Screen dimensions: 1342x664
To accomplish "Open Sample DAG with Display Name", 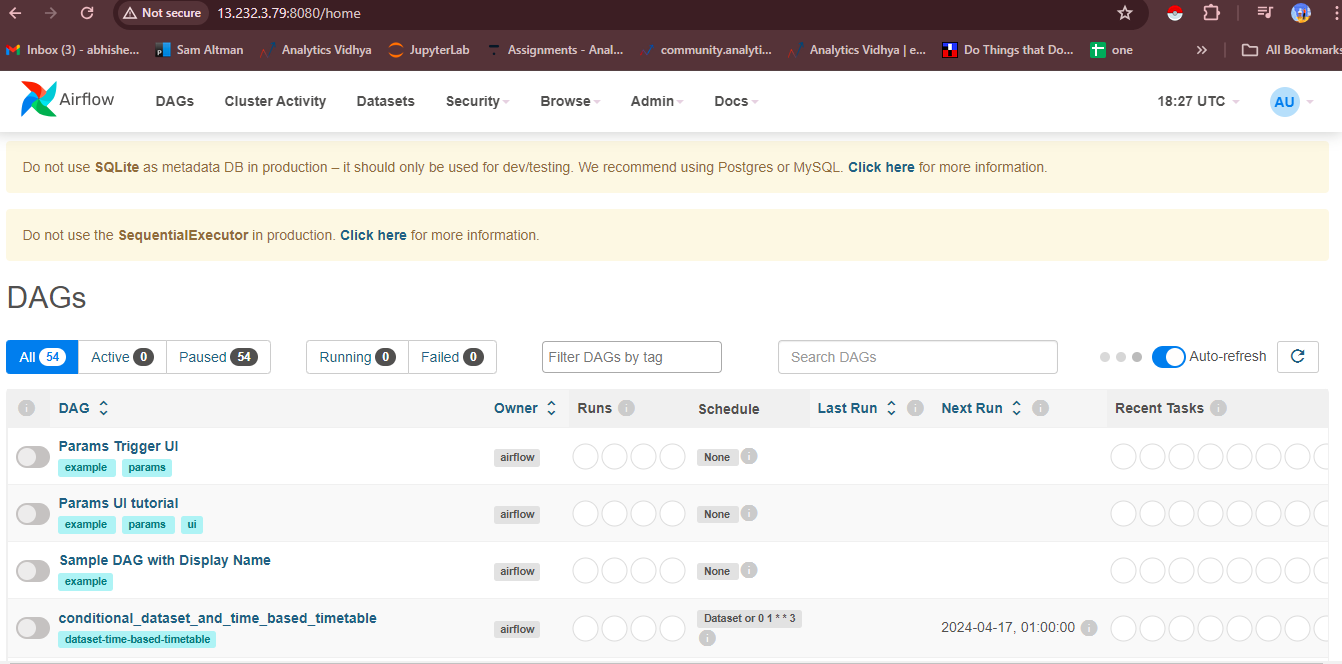I will pos(165,560).
